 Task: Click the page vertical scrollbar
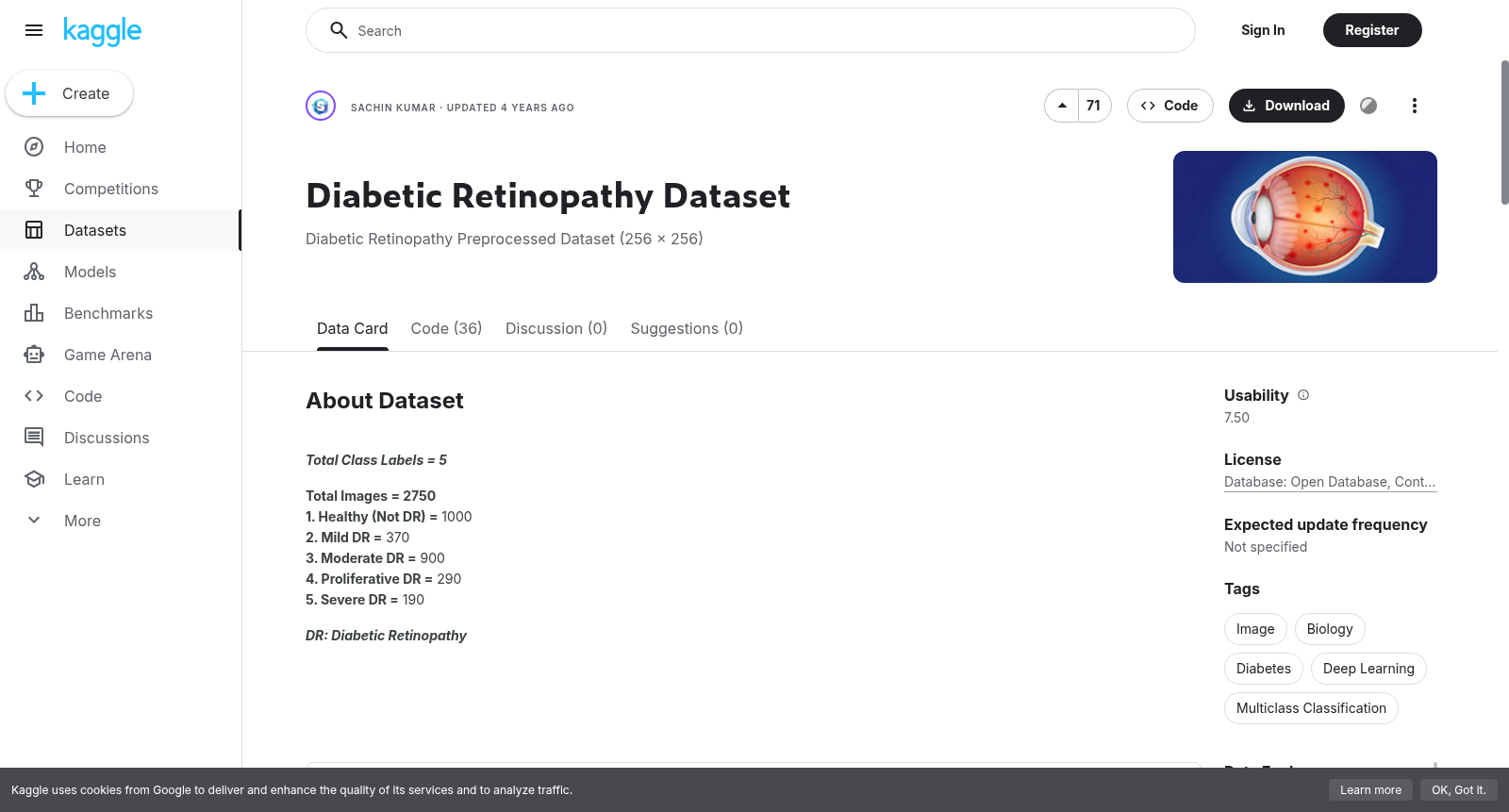tap(1504, 132)
